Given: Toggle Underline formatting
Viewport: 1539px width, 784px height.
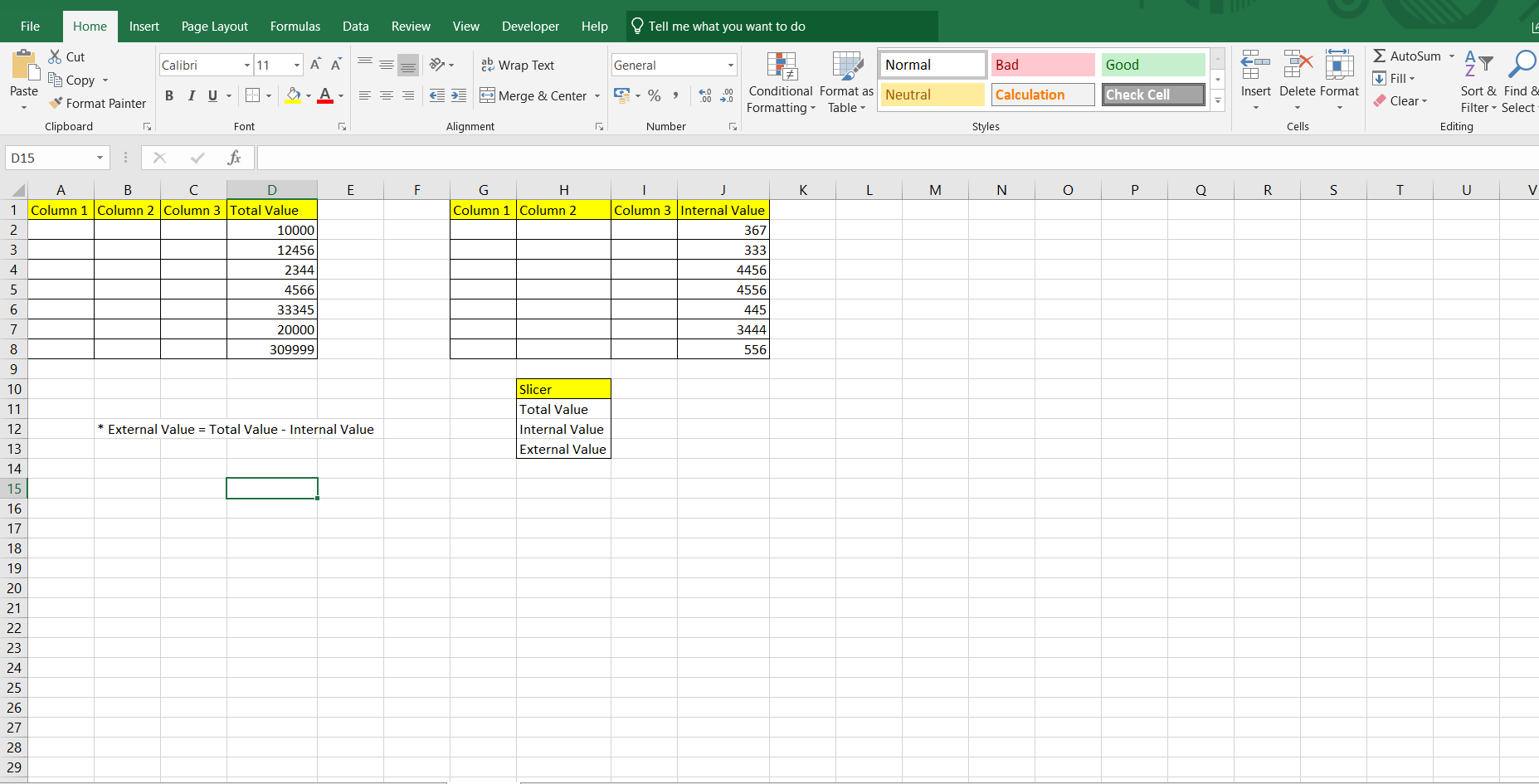Looking at the screenshot, I should click(213, 95).
